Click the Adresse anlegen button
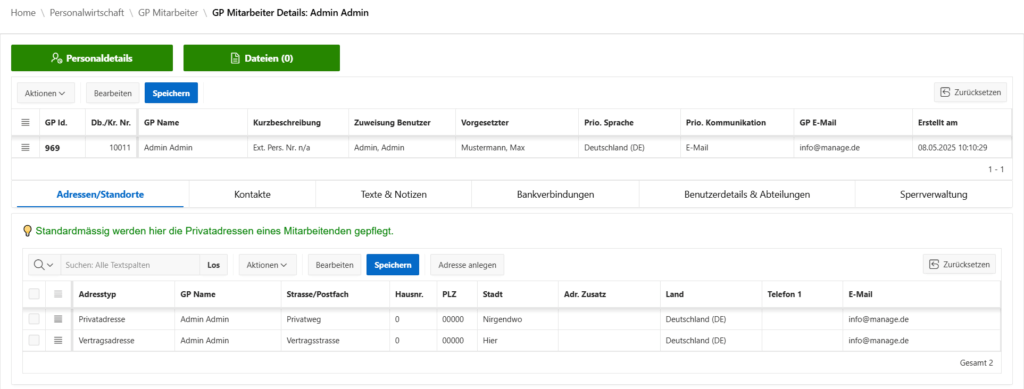Viewport: 1024px width, 389px height. (x=467, y=264)
